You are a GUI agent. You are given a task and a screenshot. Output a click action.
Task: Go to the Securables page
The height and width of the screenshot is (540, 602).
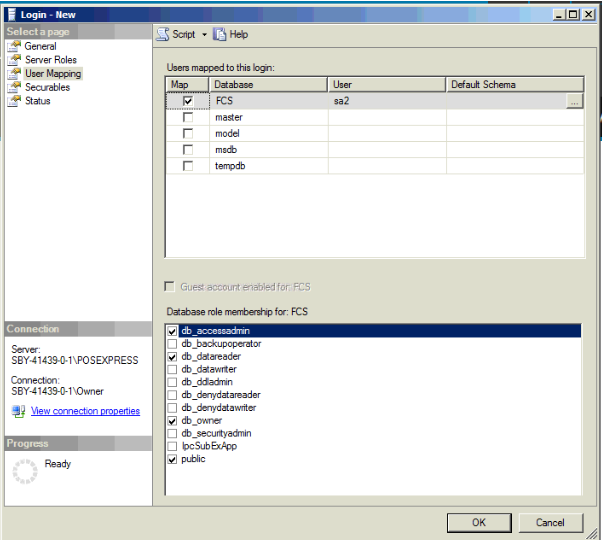47,87
